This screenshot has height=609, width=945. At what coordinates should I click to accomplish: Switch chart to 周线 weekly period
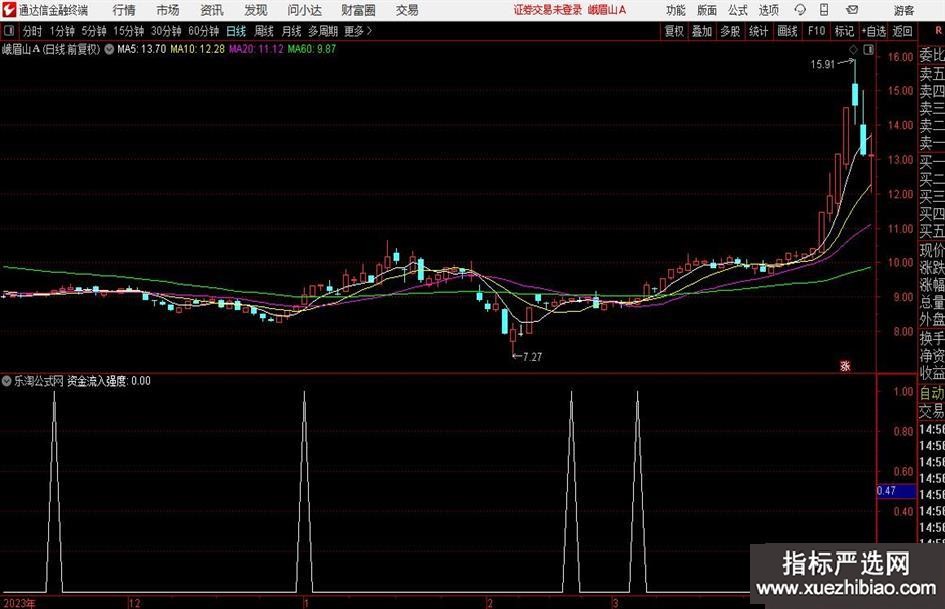pyautogui.click(x=264, y=31)
